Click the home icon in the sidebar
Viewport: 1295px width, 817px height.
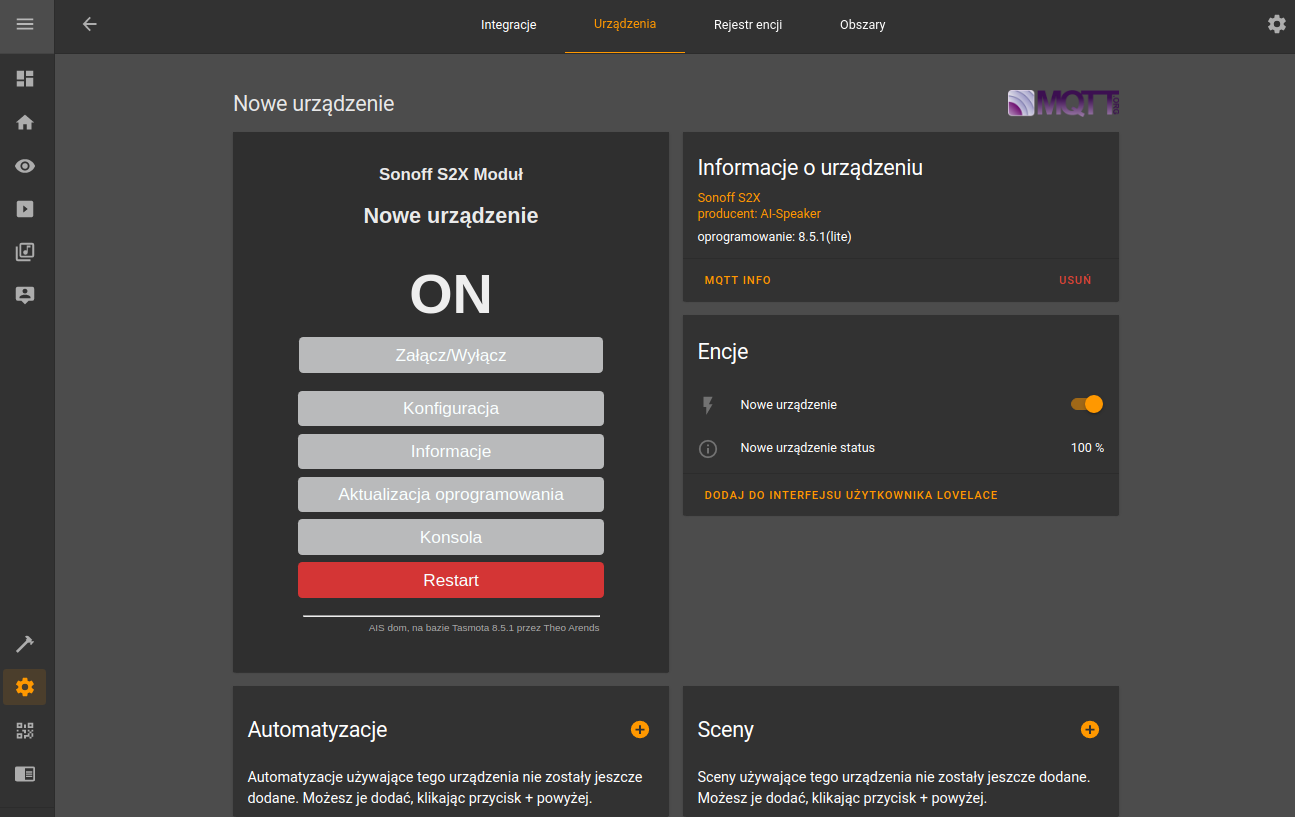tap(26, 122)
